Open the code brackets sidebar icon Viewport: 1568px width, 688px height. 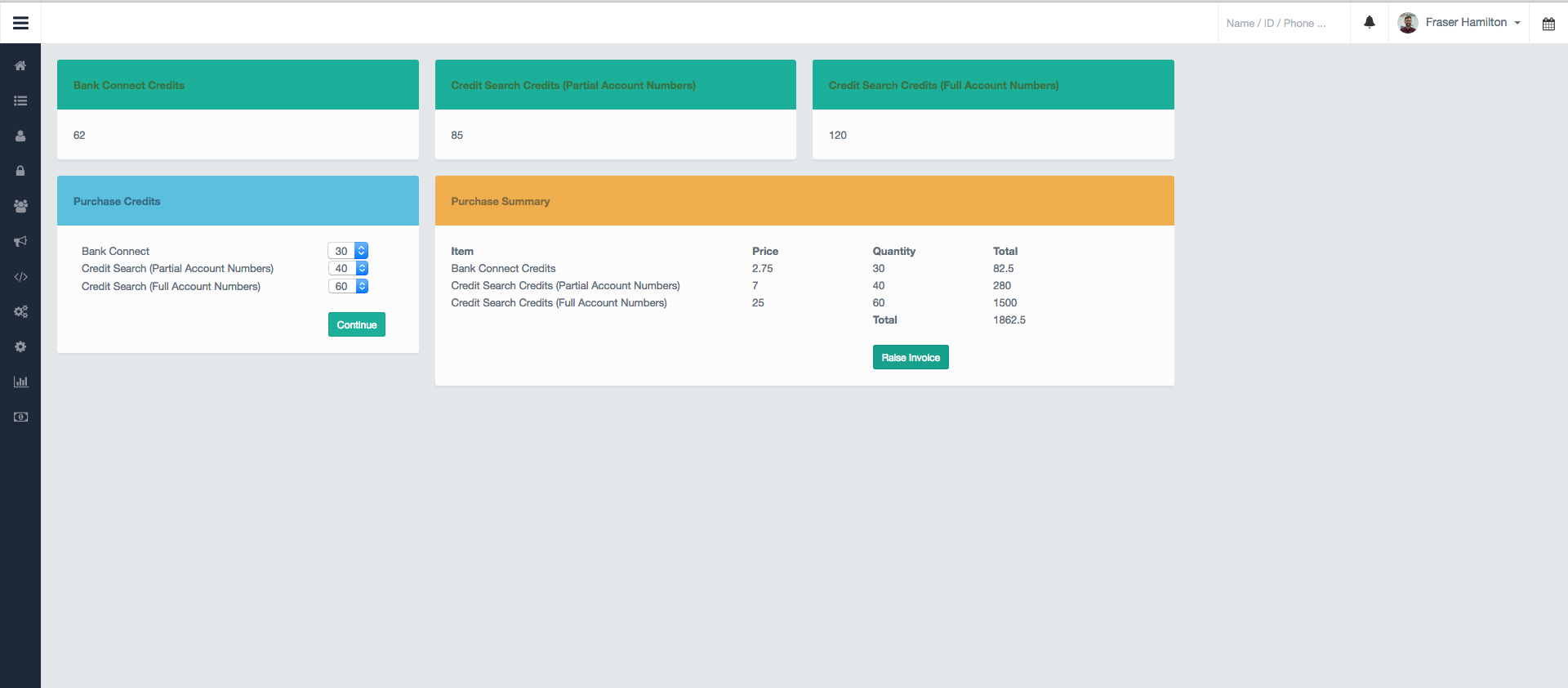pyautogui.click(x=20, y=277)
